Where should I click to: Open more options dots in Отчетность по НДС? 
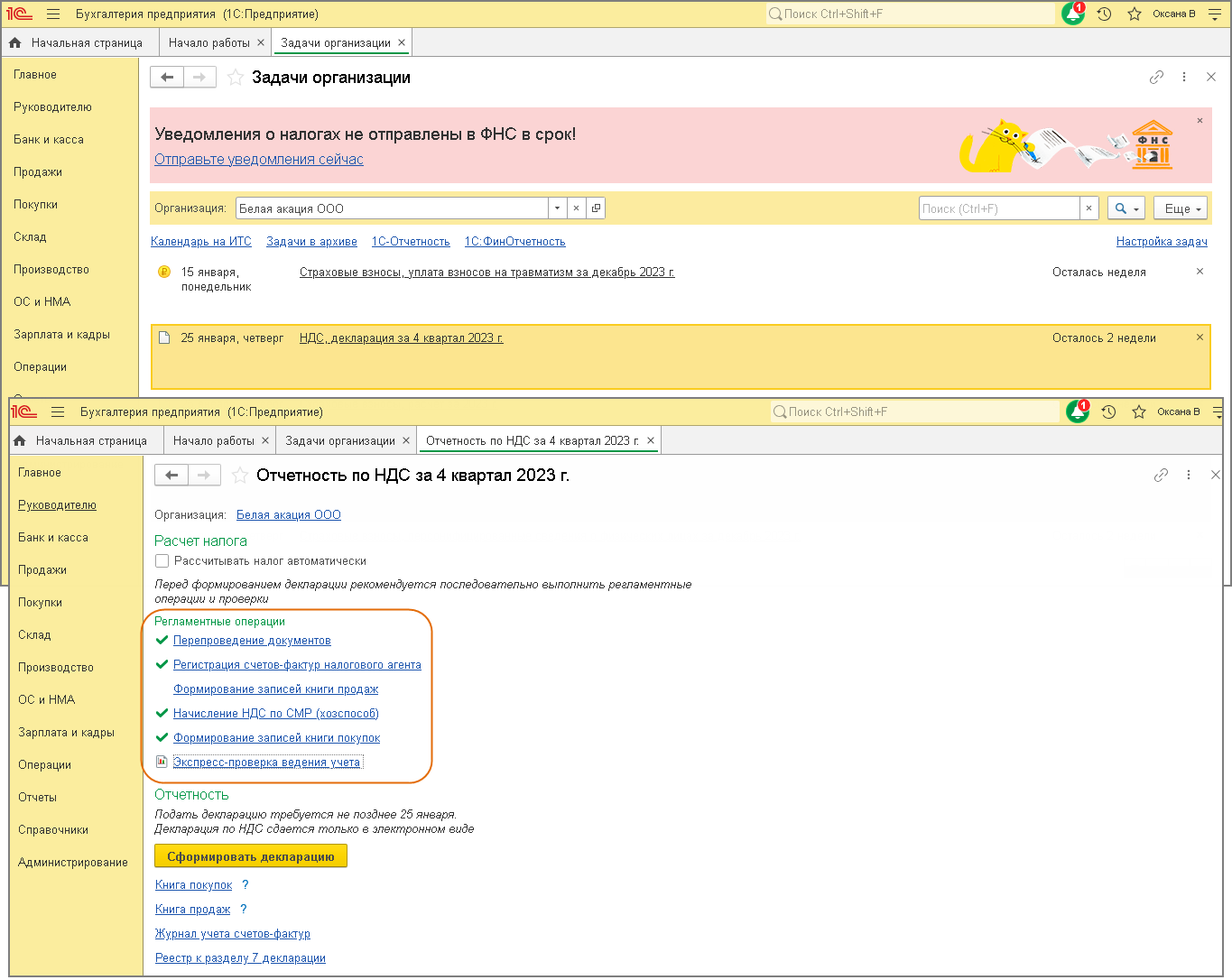coord(1189,476)
